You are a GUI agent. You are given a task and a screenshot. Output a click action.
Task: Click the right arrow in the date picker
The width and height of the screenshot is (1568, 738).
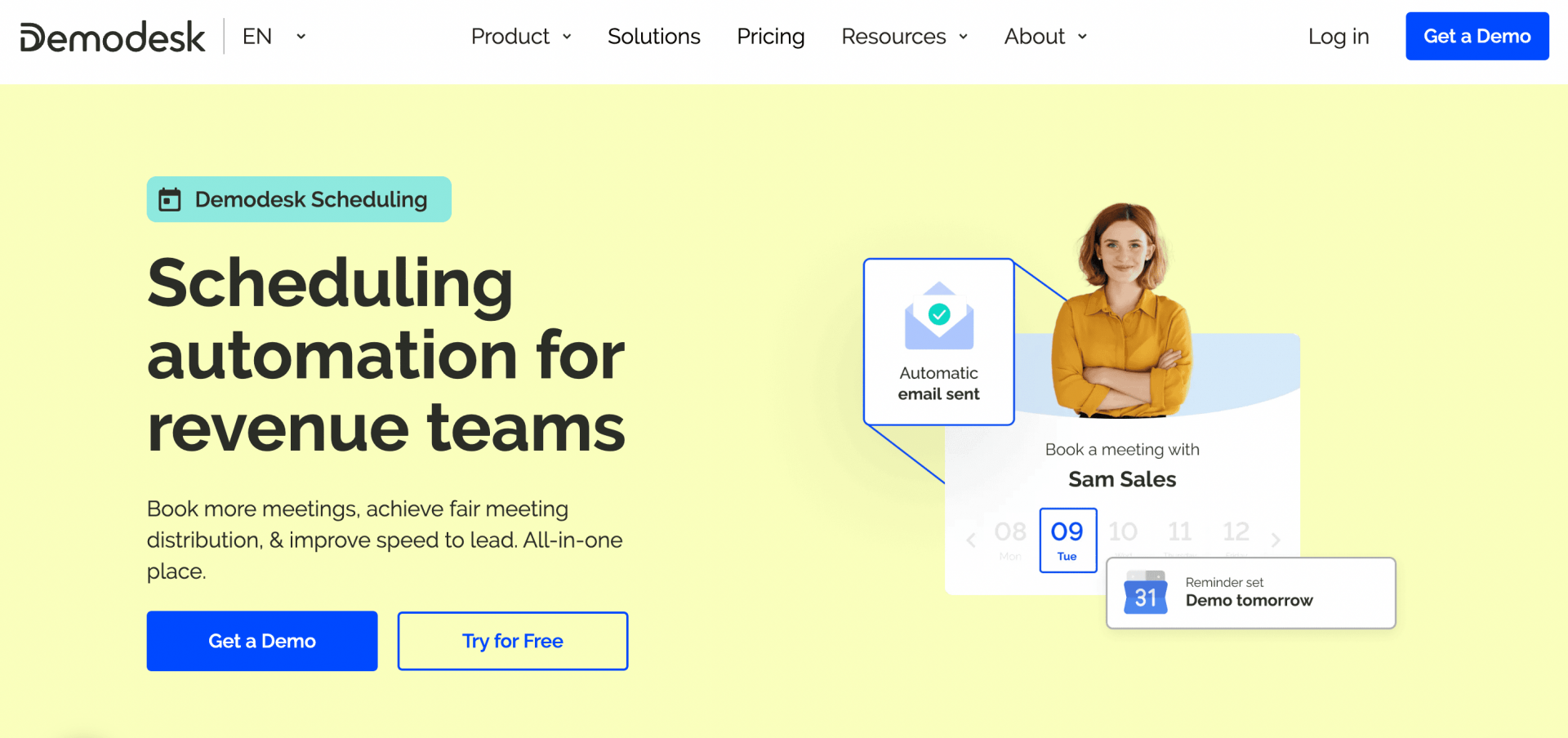1276,540
